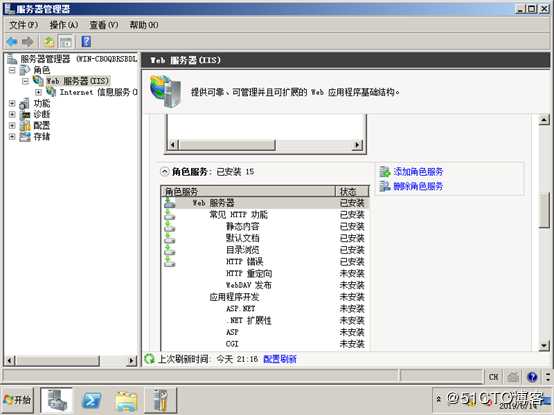Image resolution: width=554 pixels, height=415 pixels.
Task: Click inner list box scroll right arrow
Action: (x=357, y=144)
